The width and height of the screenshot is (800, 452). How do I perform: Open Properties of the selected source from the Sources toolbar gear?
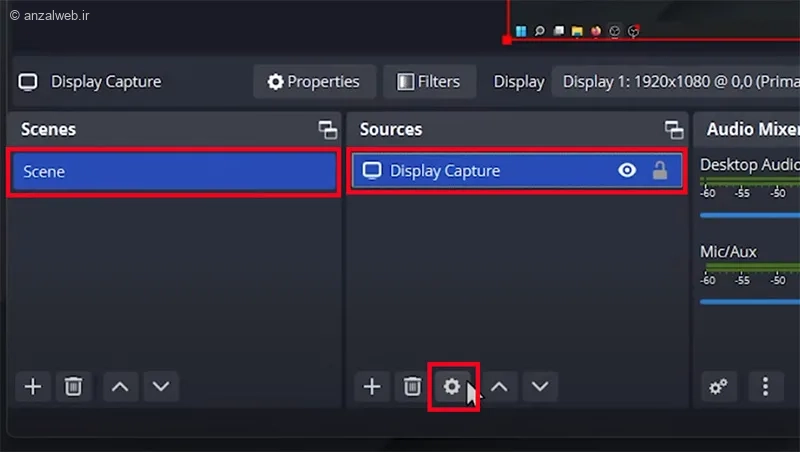point(452,387)
